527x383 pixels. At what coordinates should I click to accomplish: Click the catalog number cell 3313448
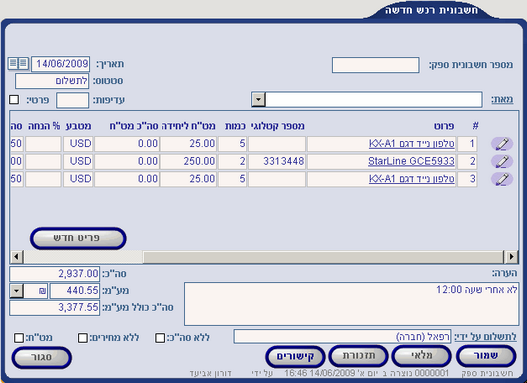tap(277, 161)
